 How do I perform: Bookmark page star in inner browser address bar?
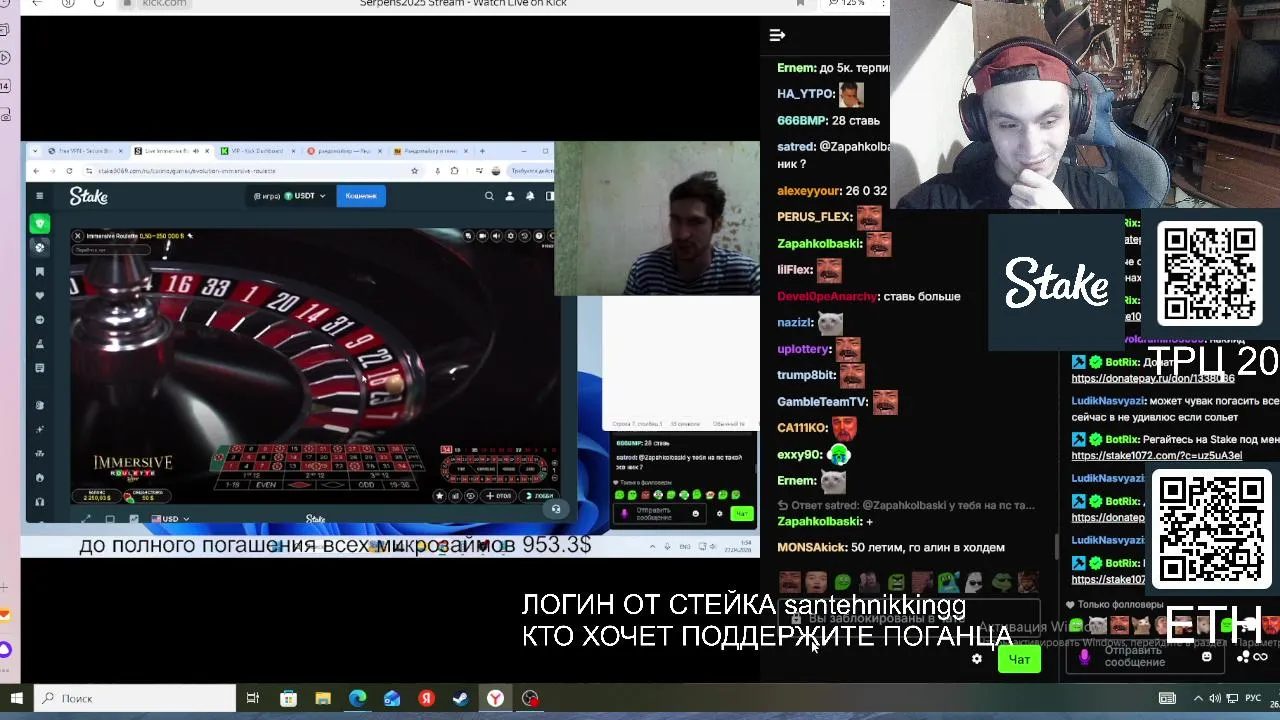point(415,171)
